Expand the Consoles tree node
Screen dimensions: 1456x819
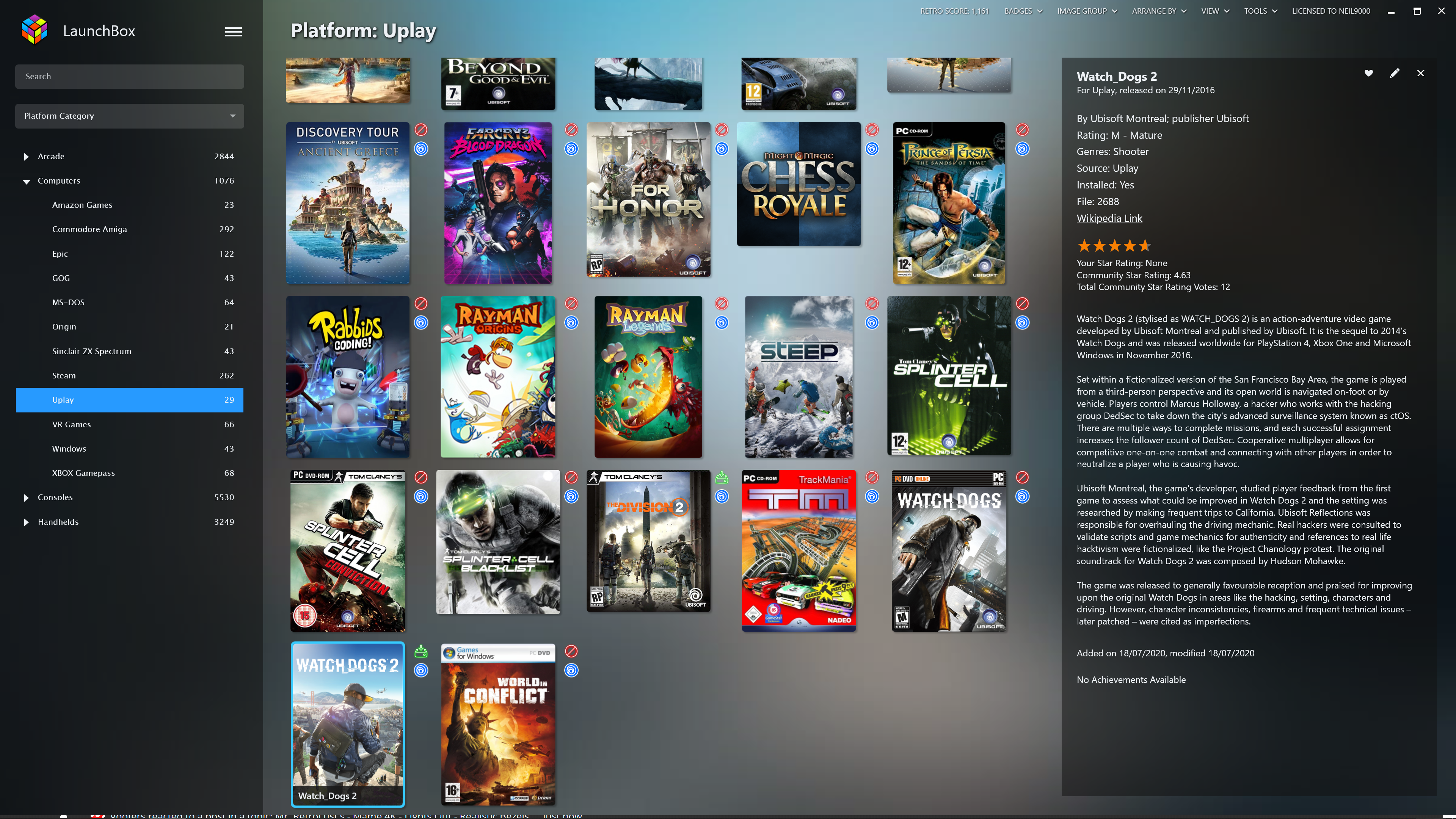click(26, 498)
